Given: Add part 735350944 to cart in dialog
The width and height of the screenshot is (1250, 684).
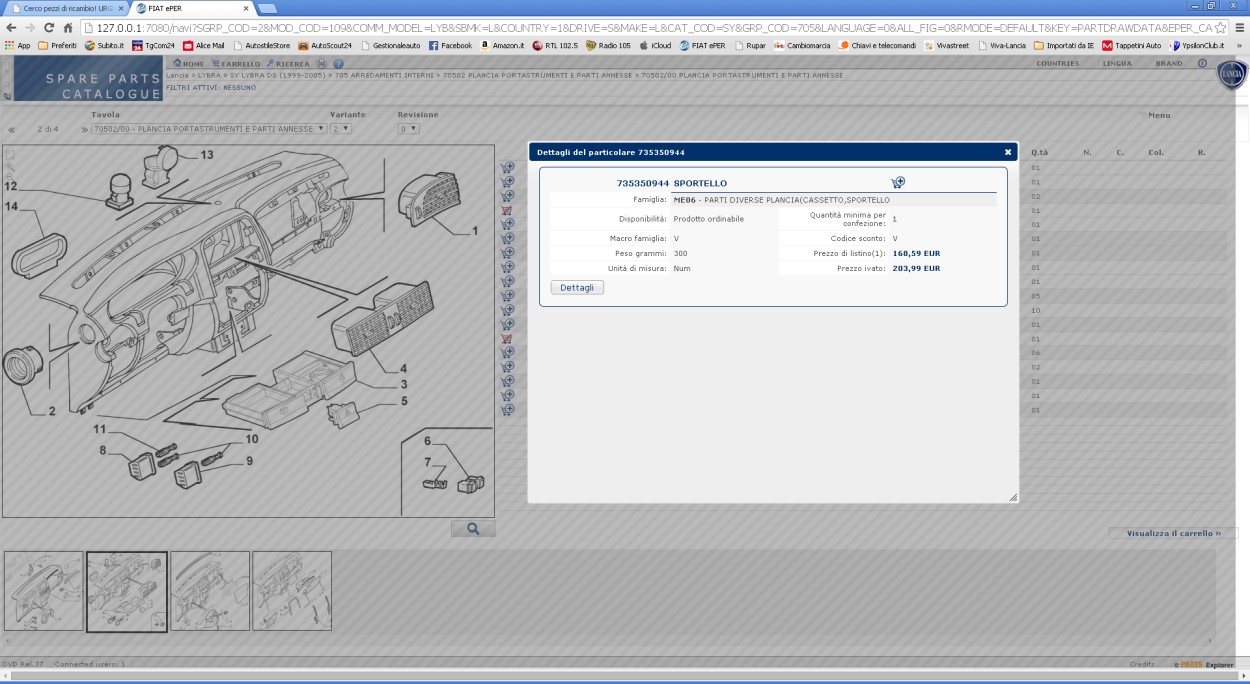Looking at the screenshot, I should pyautogui.click(x=897, y=182).
